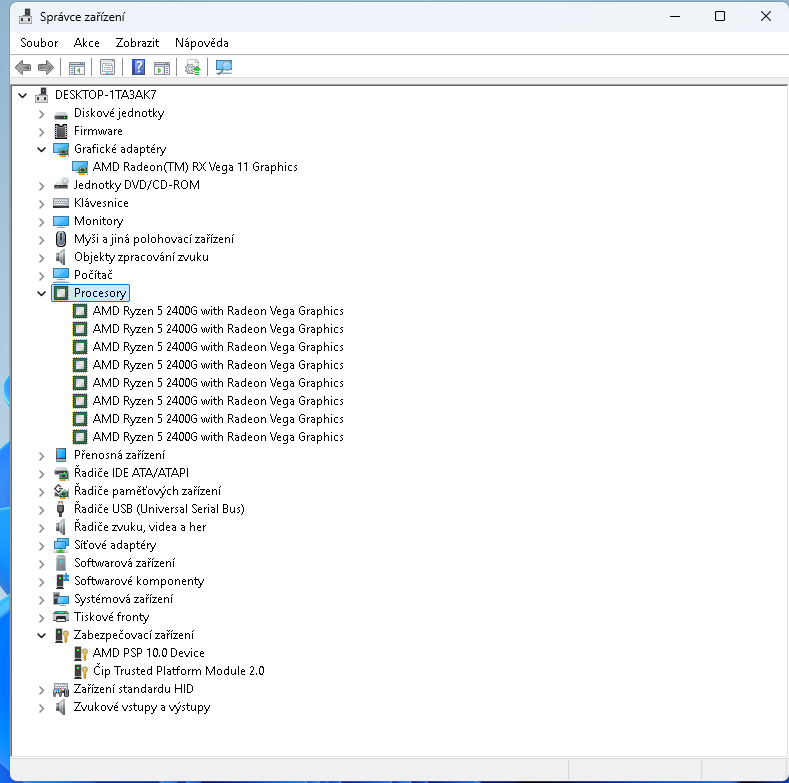The width and height of the screenshot is (789, 783).
Task: Click the Monitory monitor icon
Action: click(x=61, y=221)
